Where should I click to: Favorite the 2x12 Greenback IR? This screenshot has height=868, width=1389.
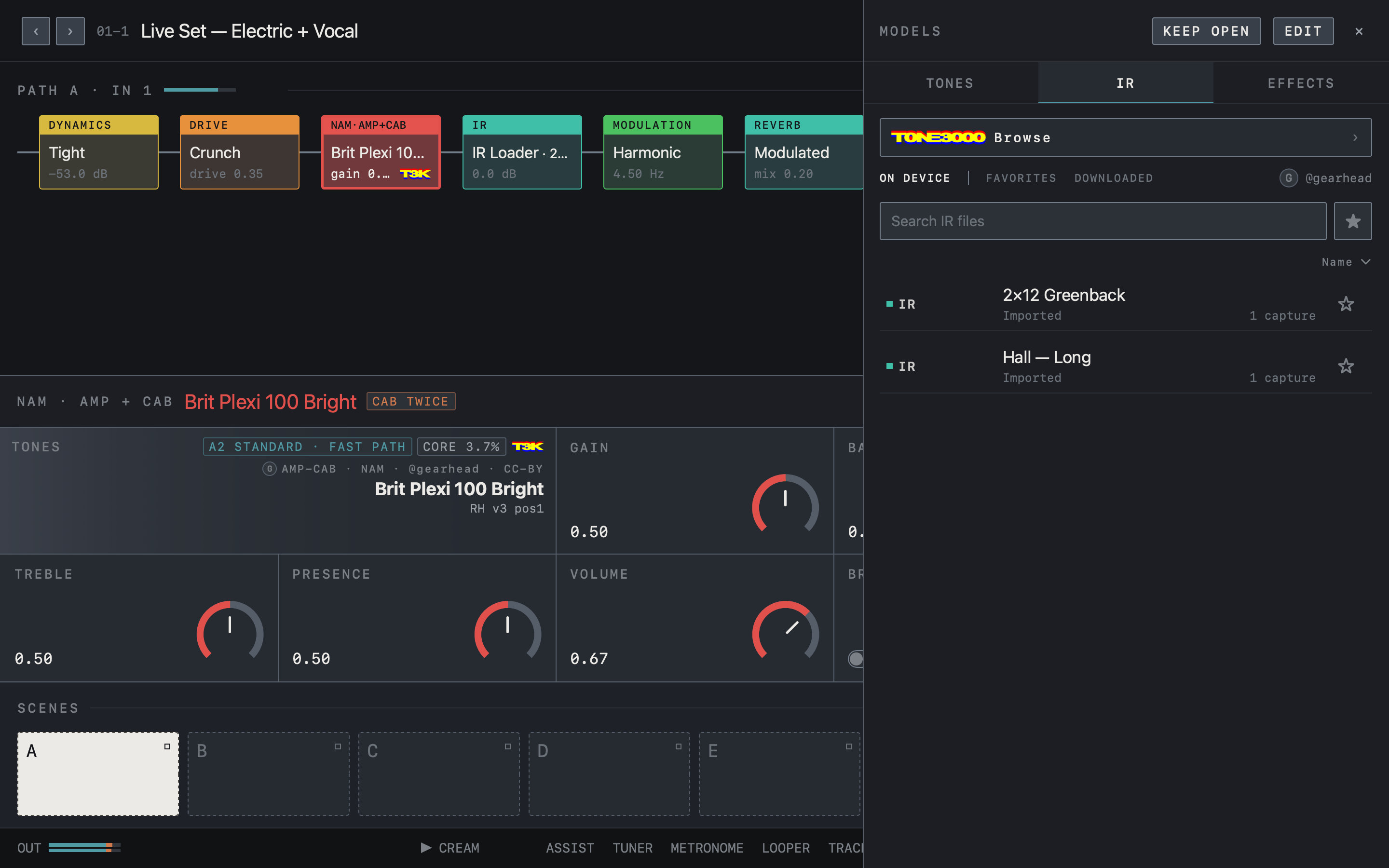(1346, 304)
